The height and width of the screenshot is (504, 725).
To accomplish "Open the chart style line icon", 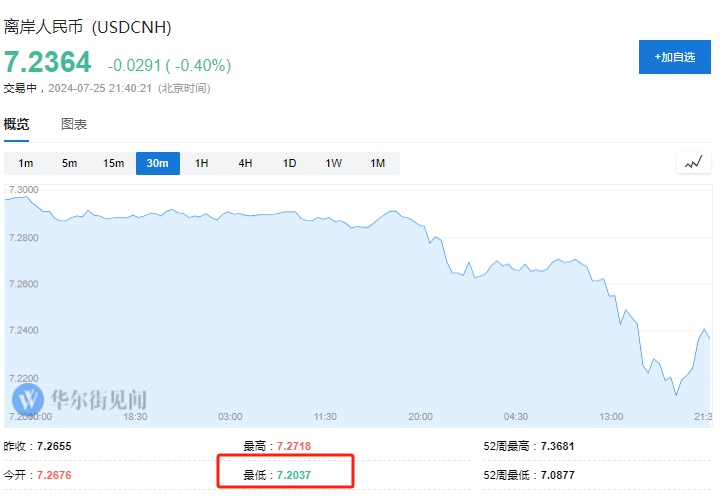I will point(693,163).
